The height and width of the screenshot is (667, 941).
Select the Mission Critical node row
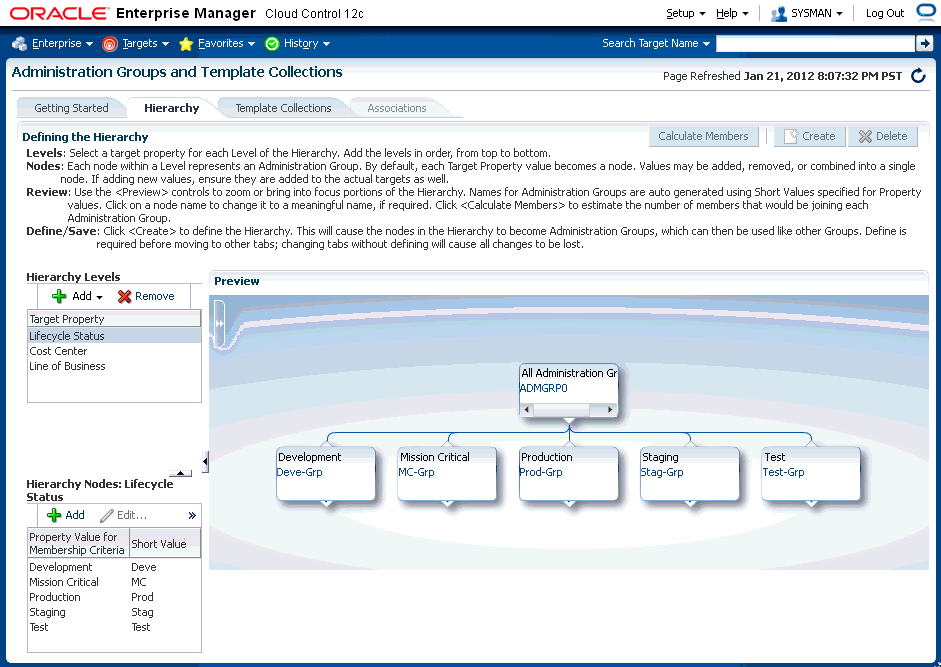click(114, 582)
